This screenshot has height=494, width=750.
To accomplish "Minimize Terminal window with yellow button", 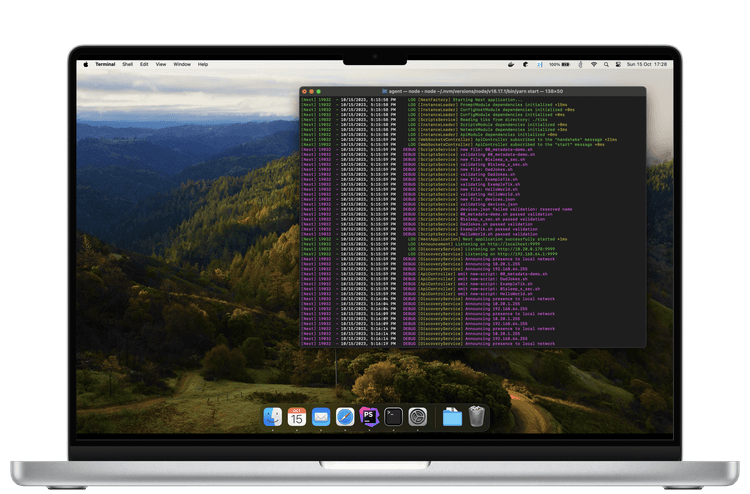I will point(311,91).
